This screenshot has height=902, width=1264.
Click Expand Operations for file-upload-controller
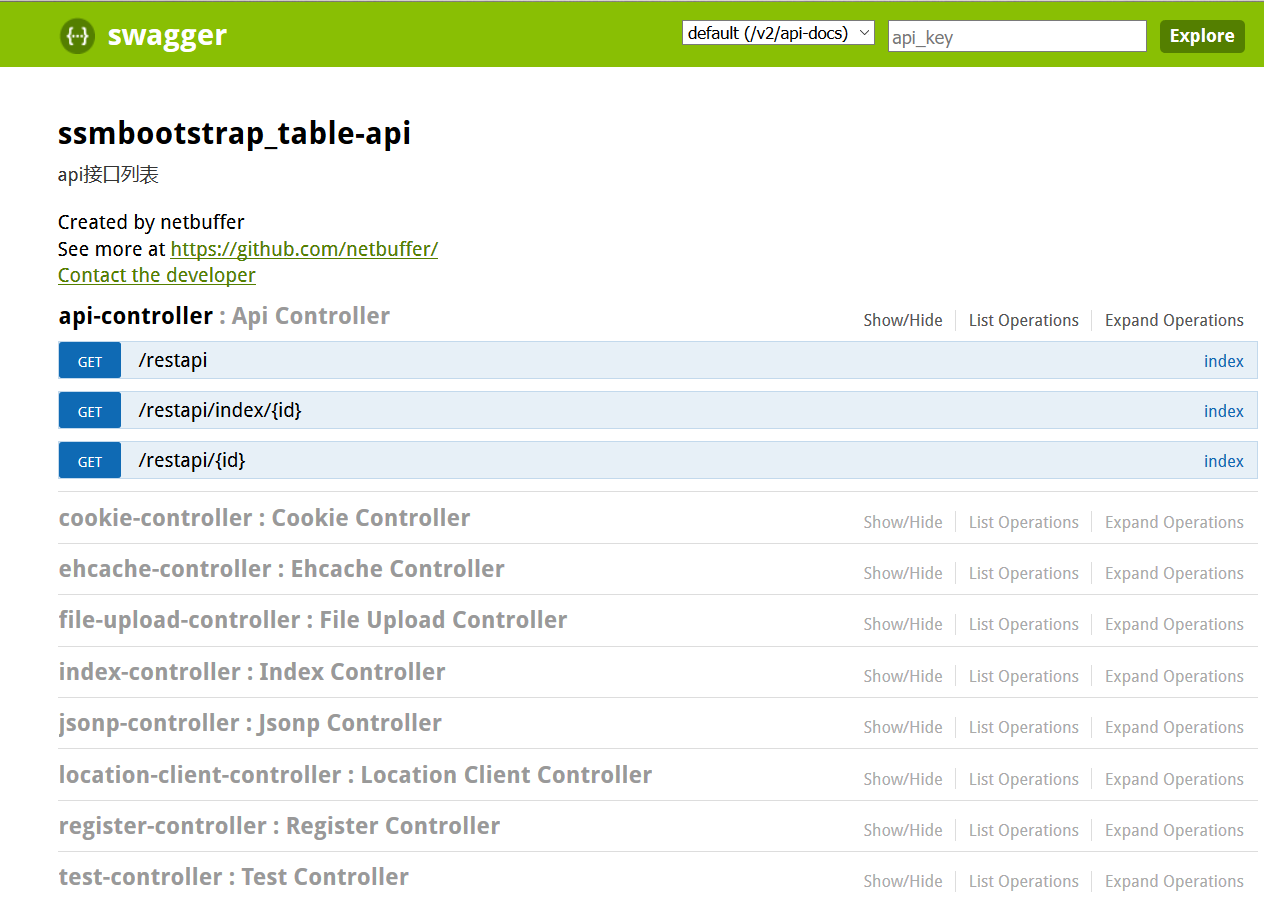coord(1174,625)
